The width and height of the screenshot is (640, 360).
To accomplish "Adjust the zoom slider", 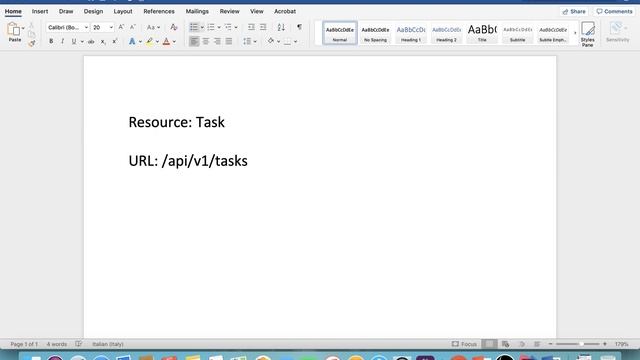I will pos(577,344).
